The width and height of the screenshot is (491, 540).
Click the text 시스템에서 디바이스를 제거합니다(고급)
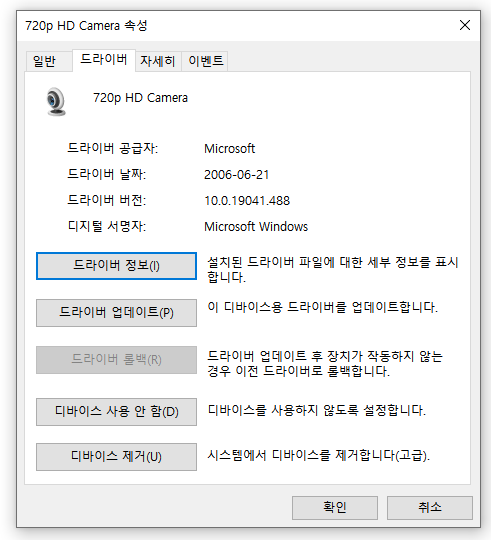[318, 456]
